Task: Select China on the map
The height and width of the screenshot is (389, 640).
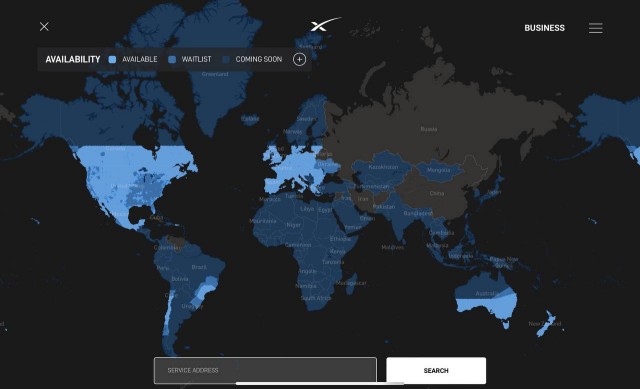Action: coord(437,193)
